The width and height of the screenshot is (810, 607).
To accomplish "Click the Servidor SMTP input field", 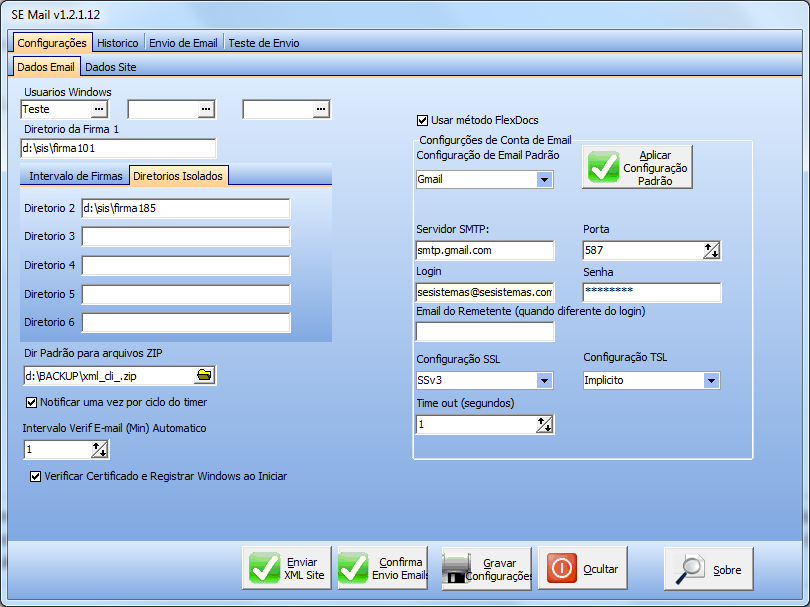I will point(484,251).
